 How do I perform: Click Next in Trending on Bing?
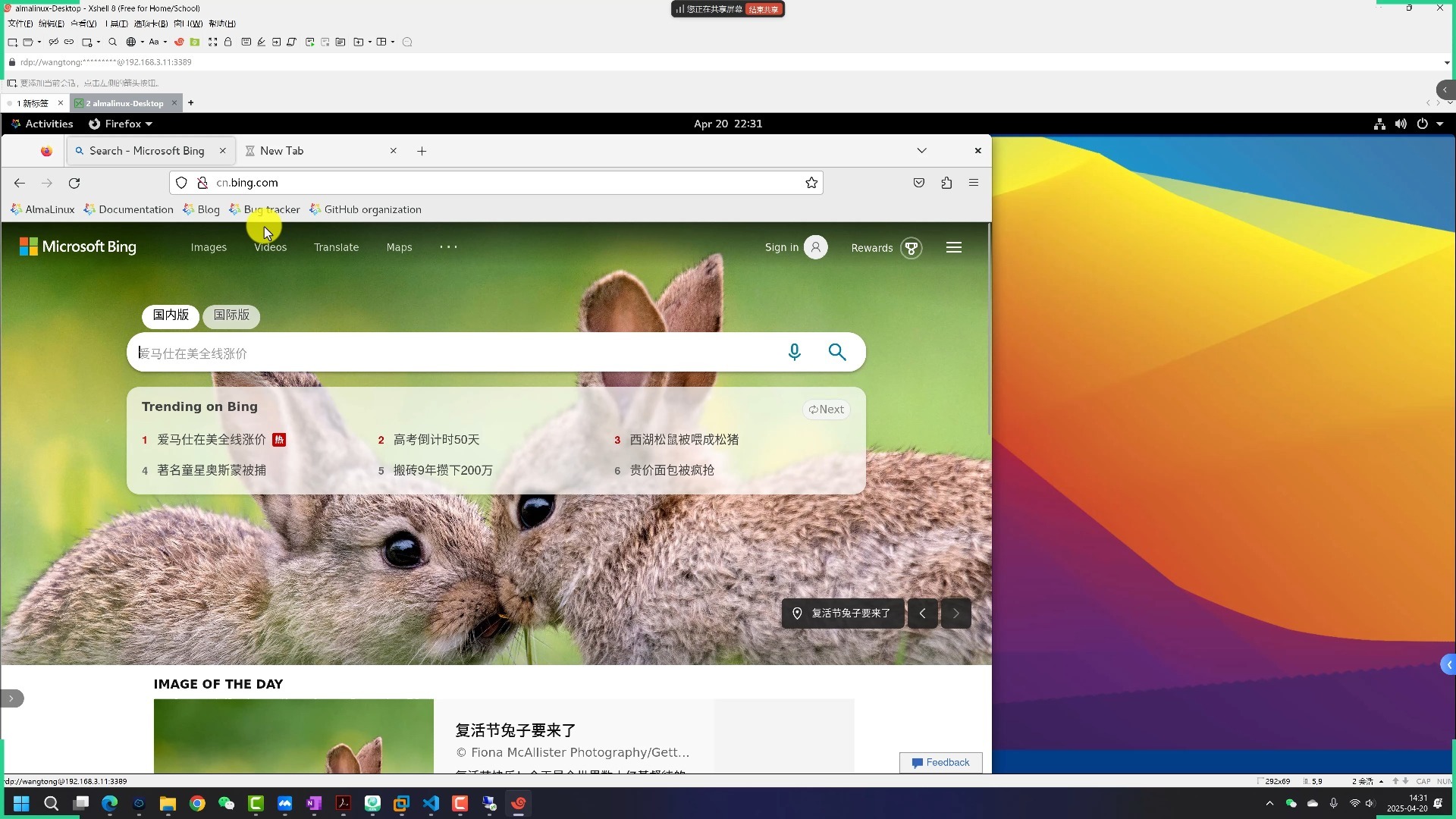pos(826,409)
